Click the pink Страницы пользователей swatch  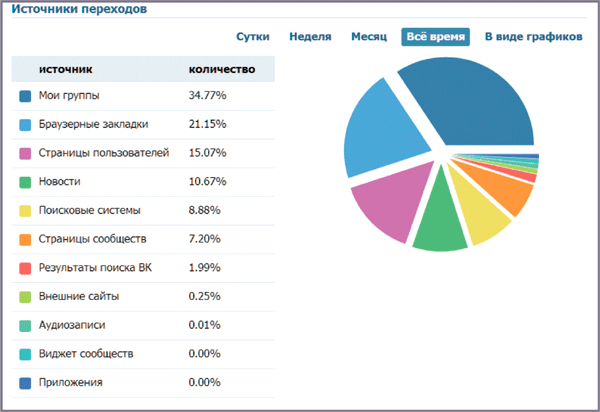point(25,154)
